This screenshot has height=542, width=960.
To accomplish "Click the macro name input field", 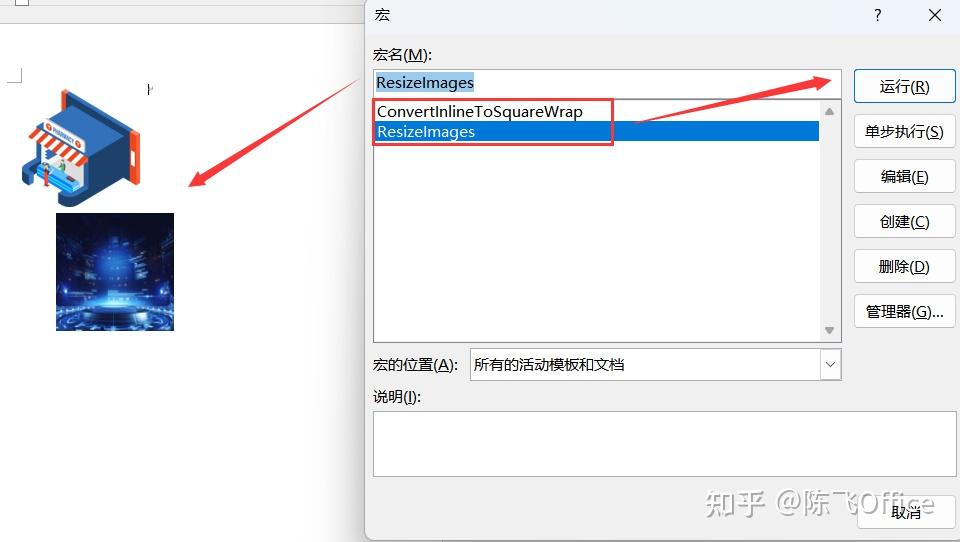I will click(x=607, y=83).
